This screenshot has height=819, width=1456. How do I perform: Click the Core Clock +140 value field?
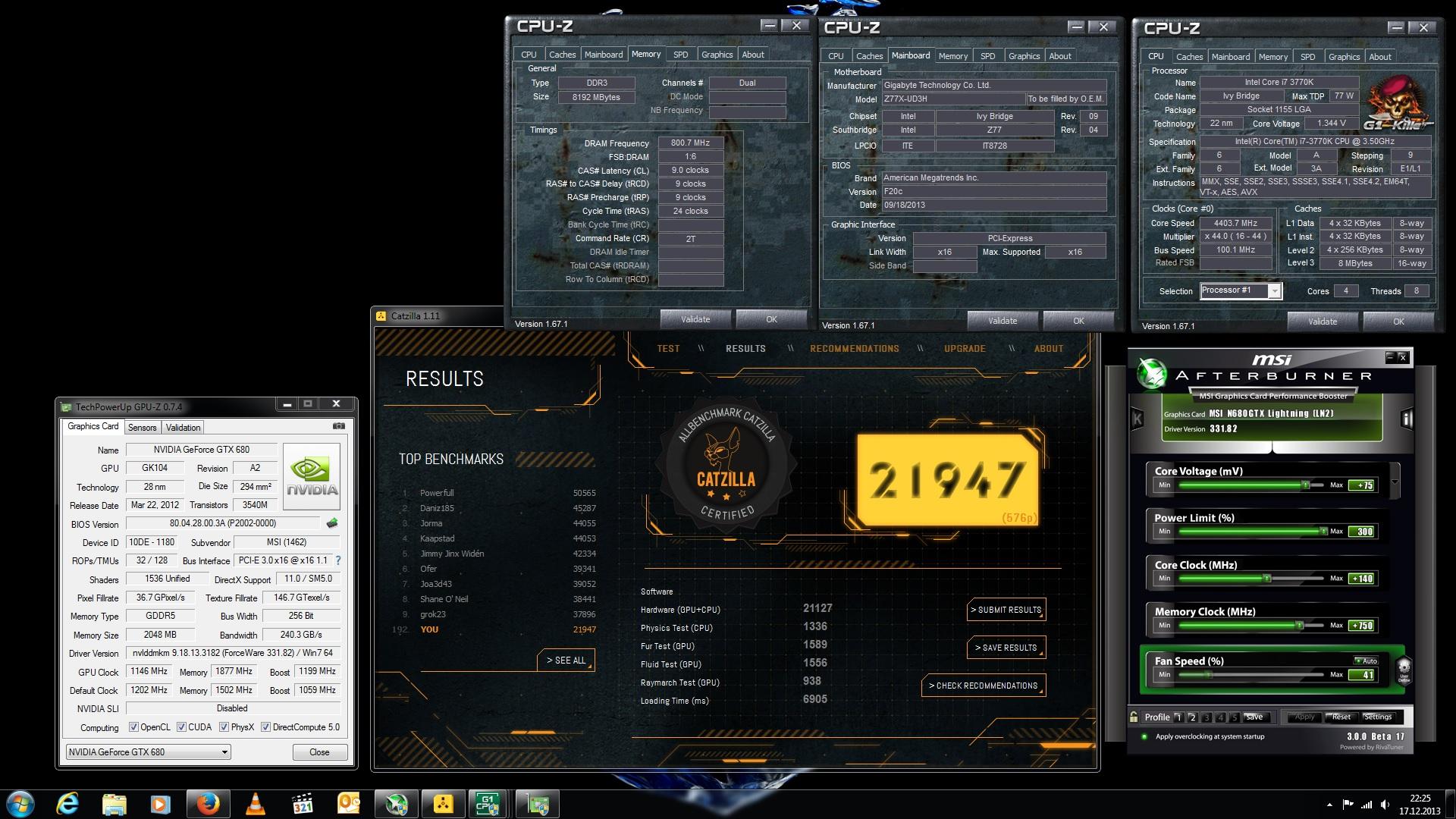[1362, 579]
